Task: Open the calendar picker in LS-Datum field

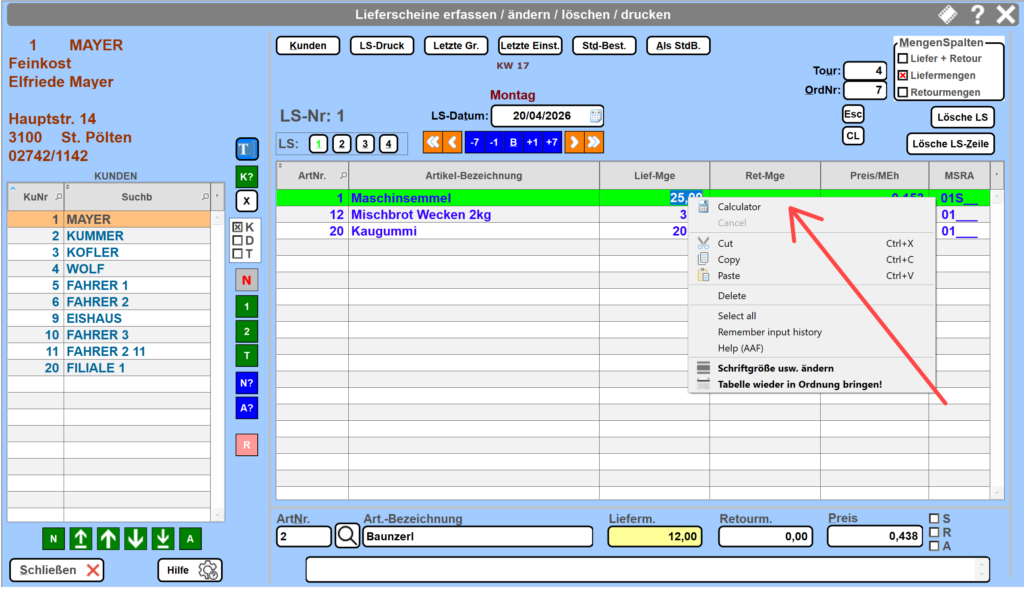Action: click(x=596, y=116)
